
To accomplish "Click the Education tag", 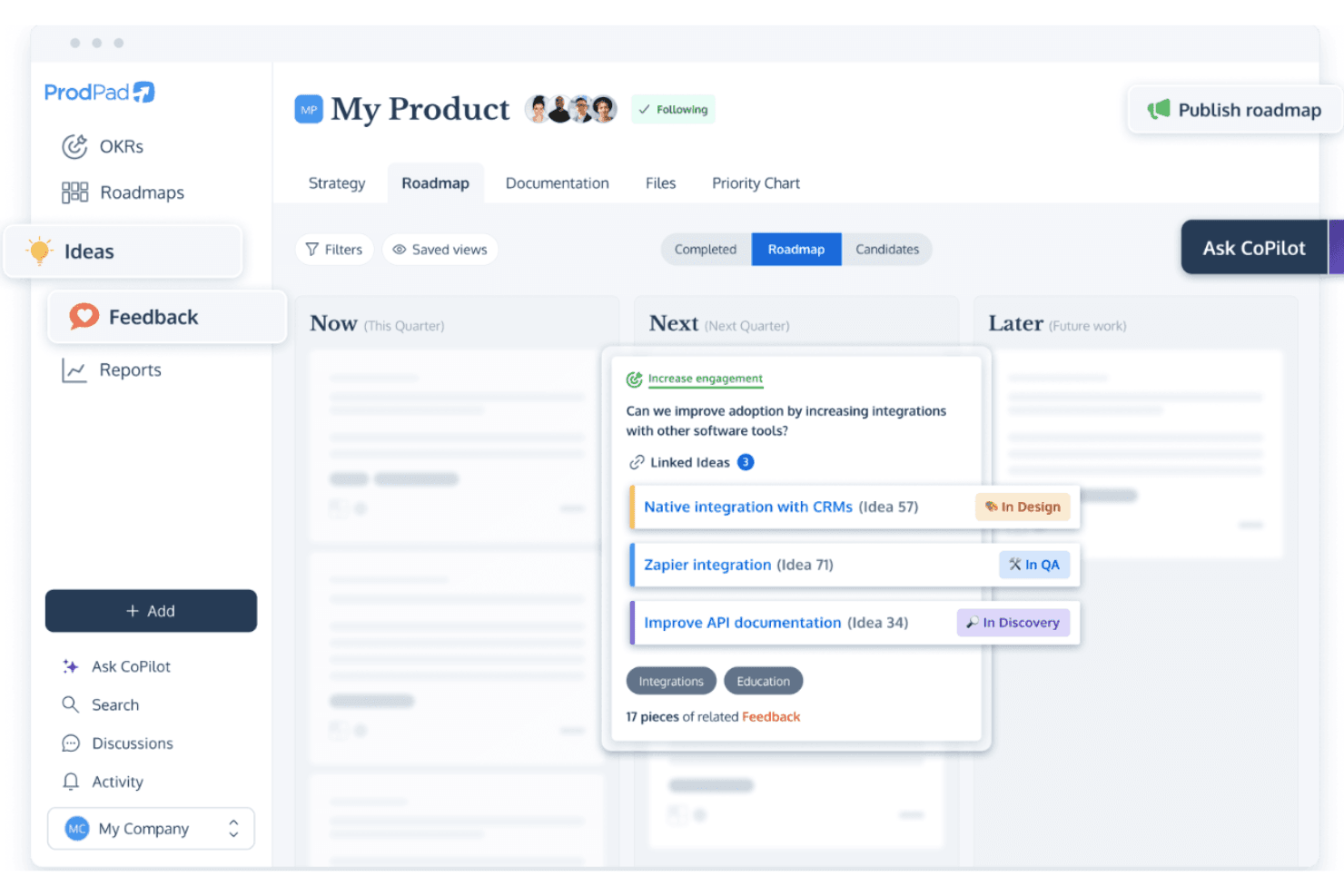I will 763,681.
